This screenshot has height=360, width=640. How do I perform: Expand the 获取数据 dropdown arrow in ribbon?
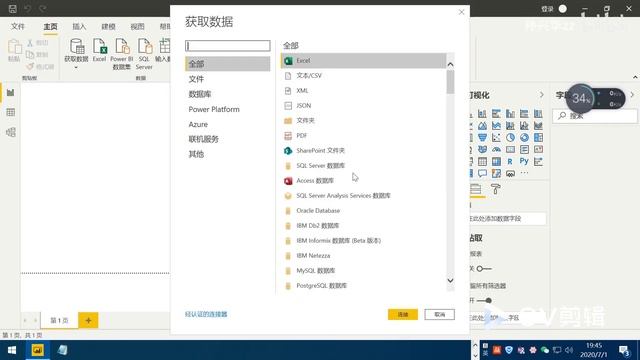click(x=76, y=68)
